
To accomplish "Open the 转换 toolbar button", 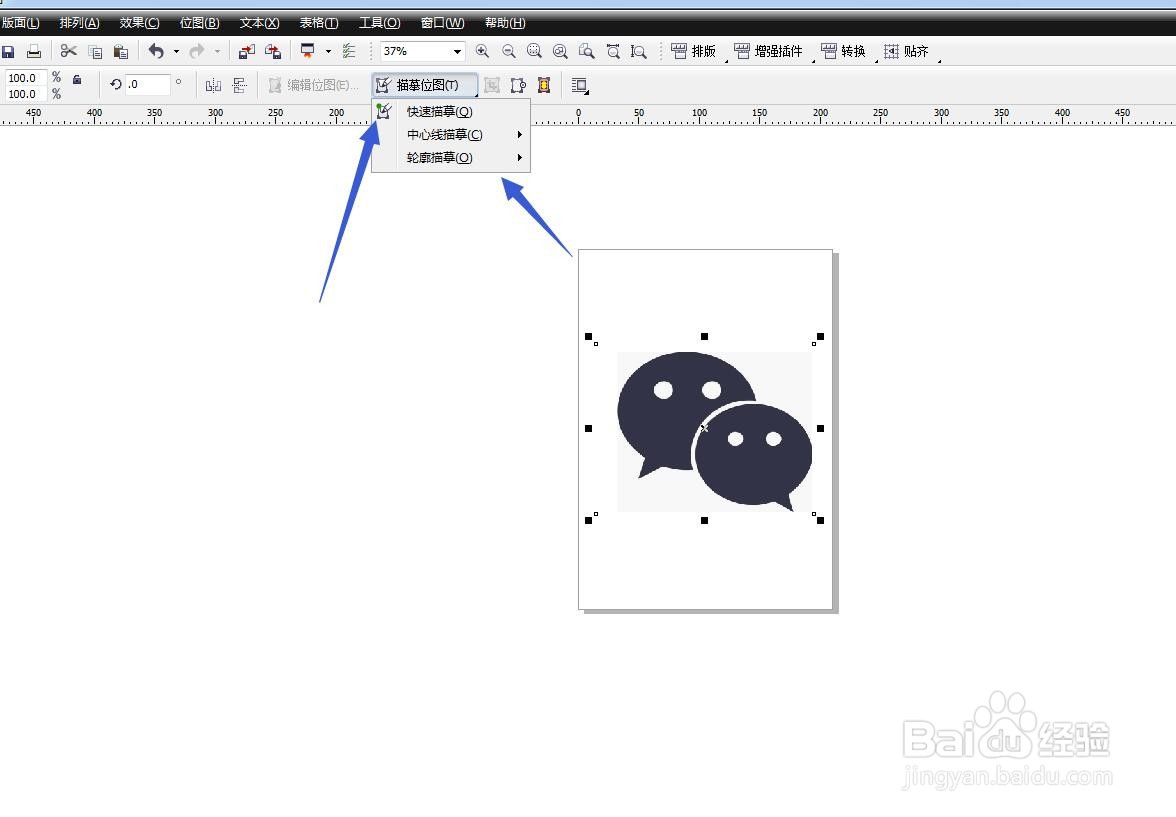I will 844,51.
